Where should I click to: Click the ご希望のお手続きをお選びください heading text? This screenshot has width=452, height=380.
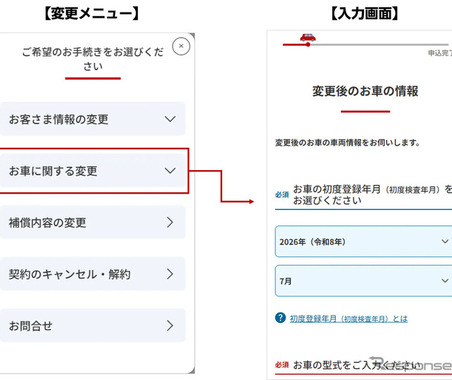[x=93, y=59]
